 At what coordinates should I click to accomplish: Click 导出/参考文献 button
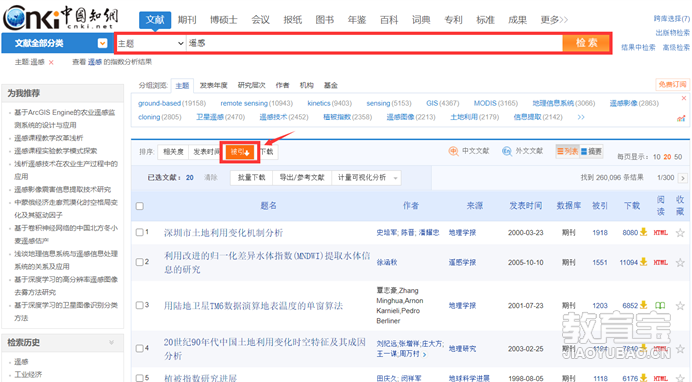pyautogui.click(x=302, y=178)
